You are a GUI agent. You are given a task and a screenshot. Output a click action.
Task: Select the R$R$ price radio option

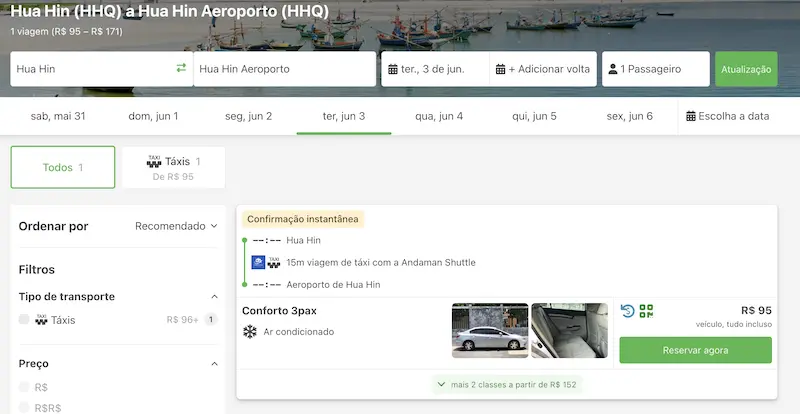(x=24, y=407)
